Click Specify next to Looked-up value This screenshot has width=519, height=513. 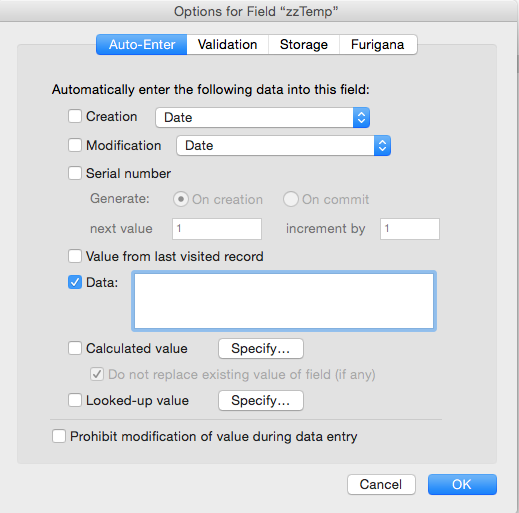pyautogui.click(x=261, y=400)
